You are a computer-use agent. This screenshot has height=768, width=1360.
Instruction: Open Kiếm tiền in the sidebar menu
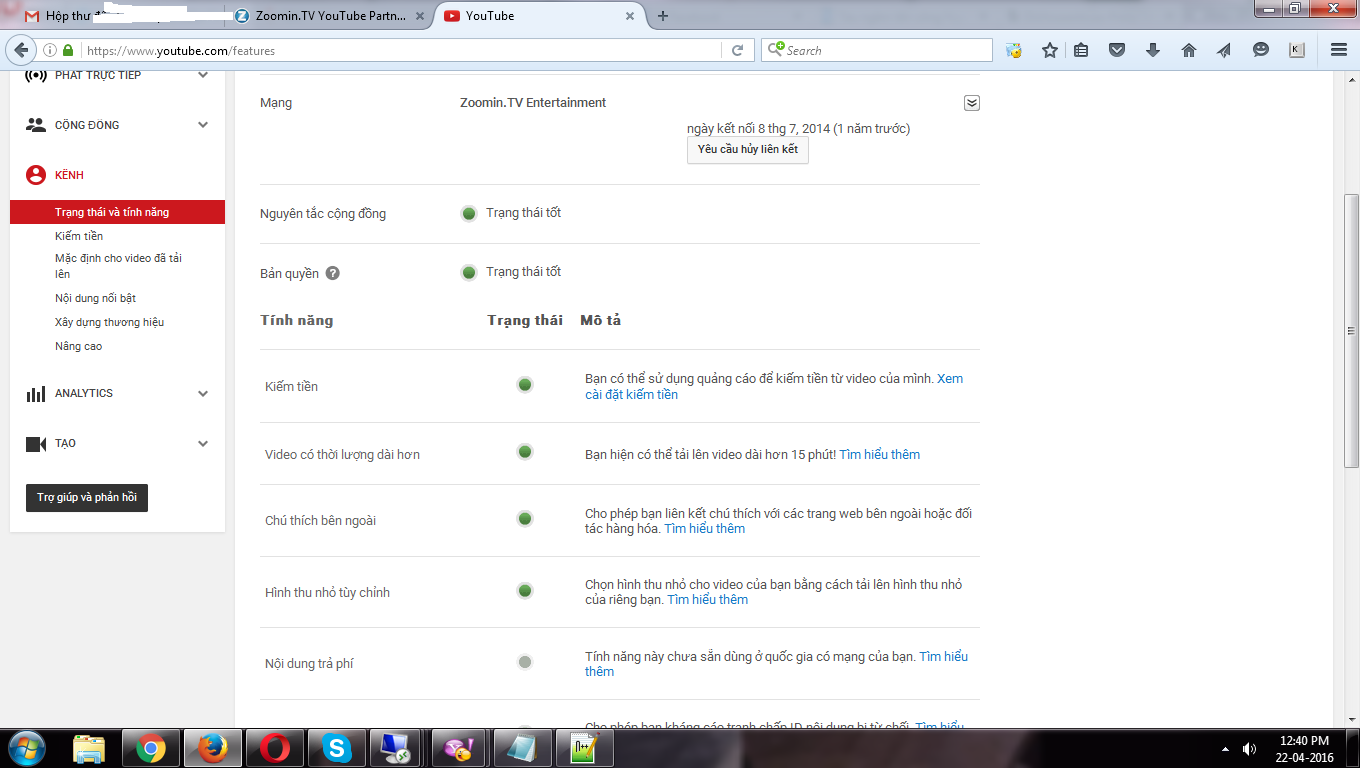click(79, 236)
